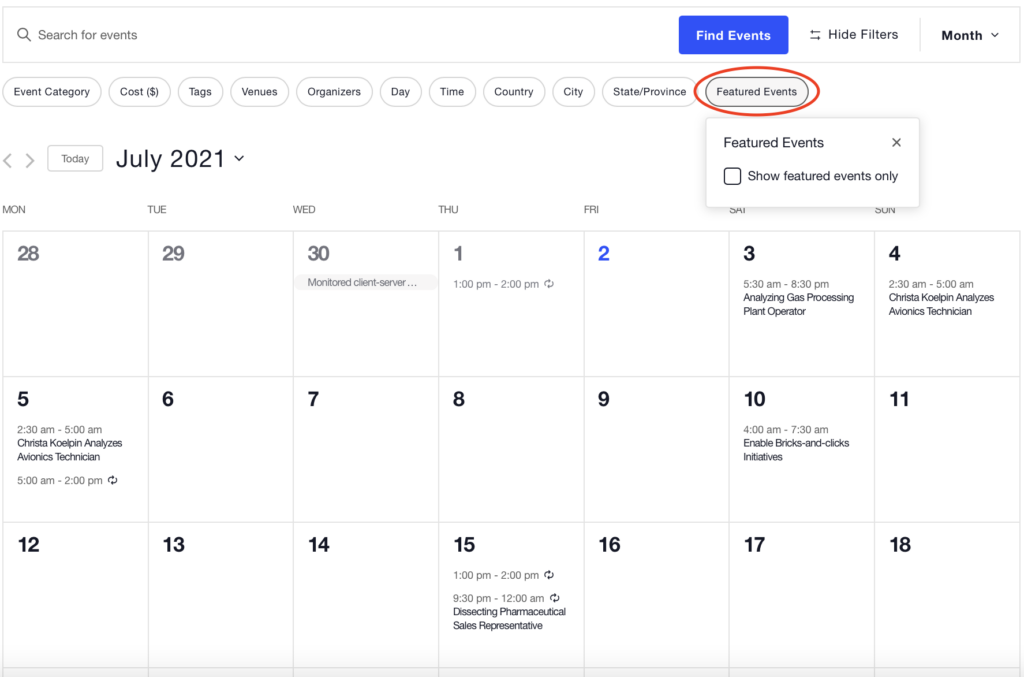Screen dimensions: 1024x677
Task: Toggle Hide Filters
Action: point(854,34)
